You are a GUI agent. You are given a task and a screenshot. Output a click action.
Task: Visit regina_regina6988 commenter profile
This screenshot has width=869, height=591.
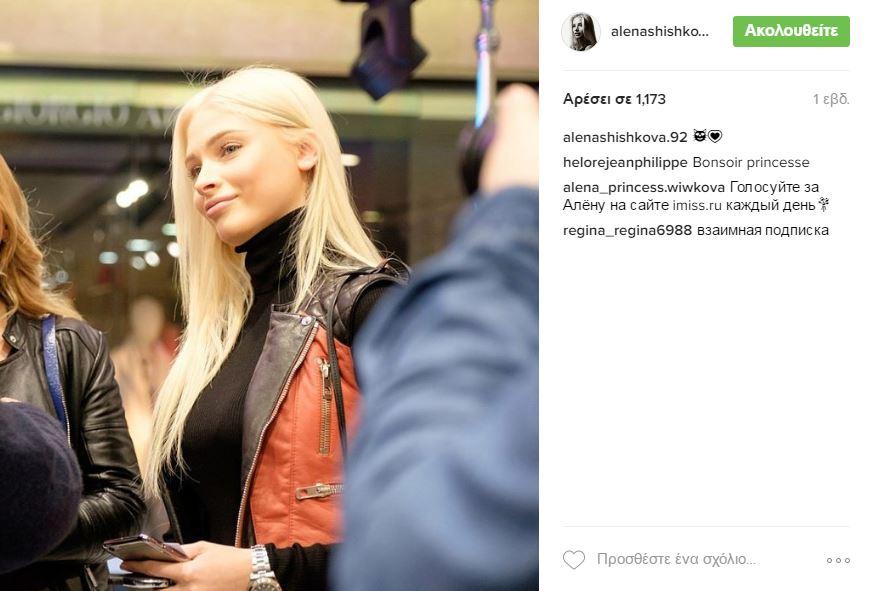pyautogui.click(x=627, y=230)
